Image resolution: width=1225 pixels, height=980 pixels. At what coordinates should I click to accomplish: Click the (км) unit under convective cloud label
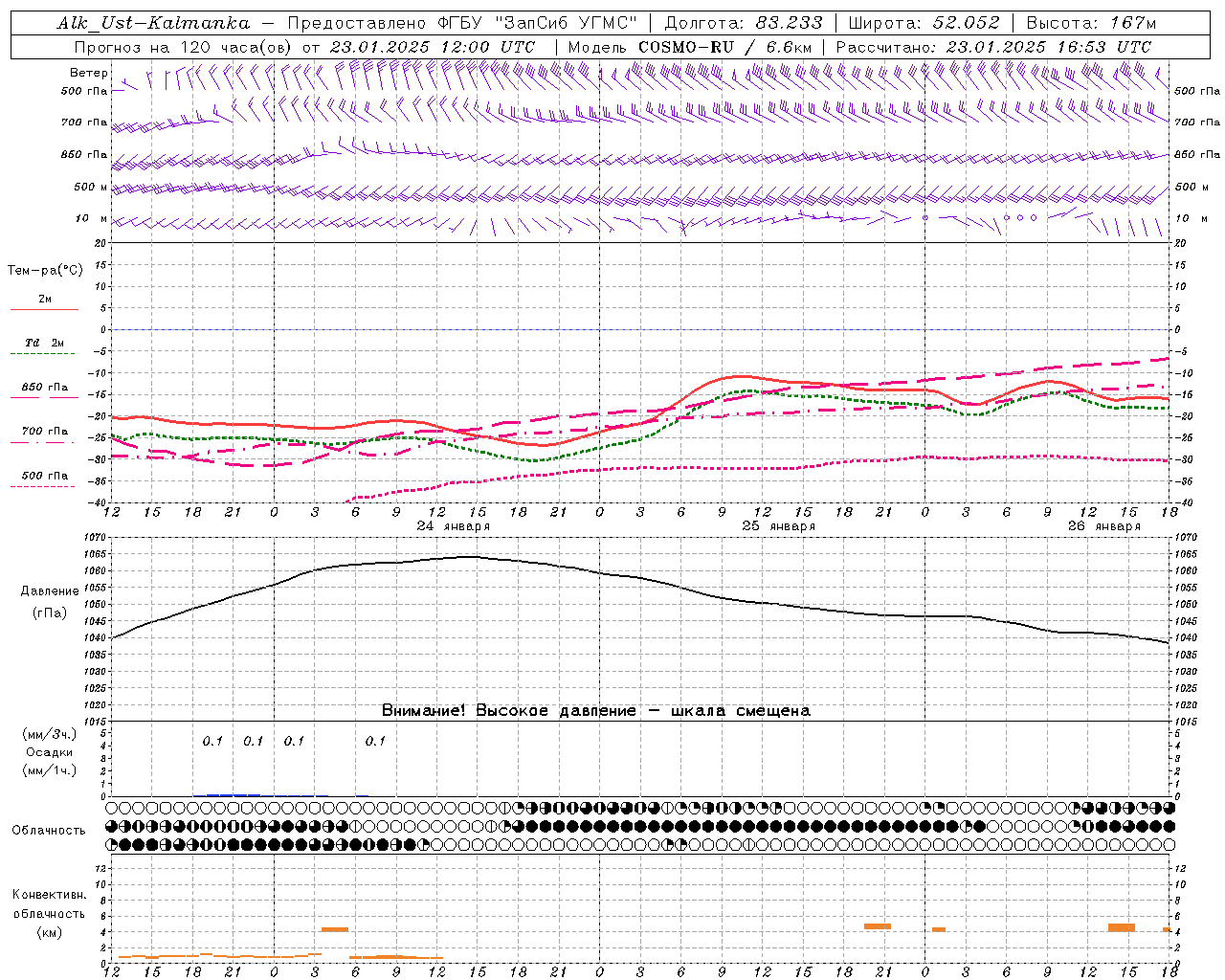pyautogui.click(x=50, y=932)
